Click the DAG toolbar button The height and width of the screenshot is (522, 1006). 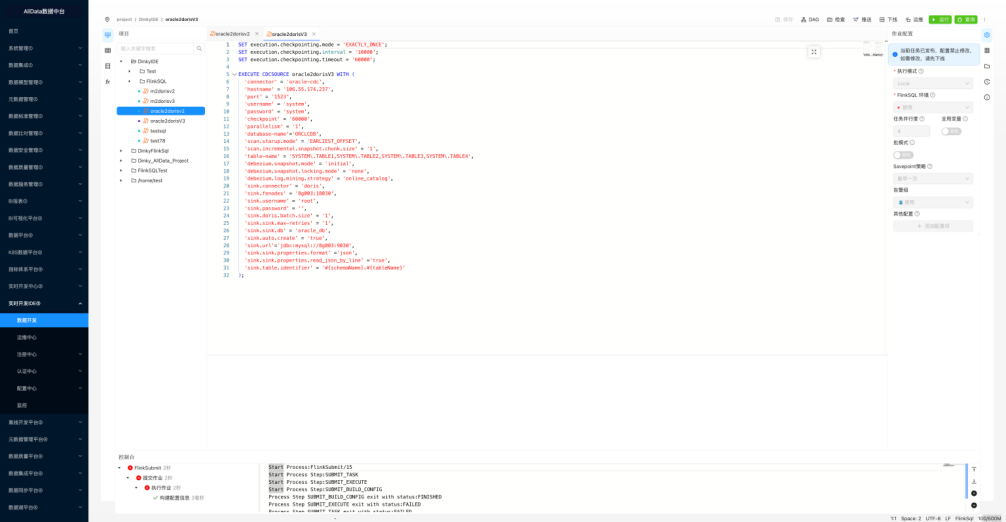(x=810, y=19)
